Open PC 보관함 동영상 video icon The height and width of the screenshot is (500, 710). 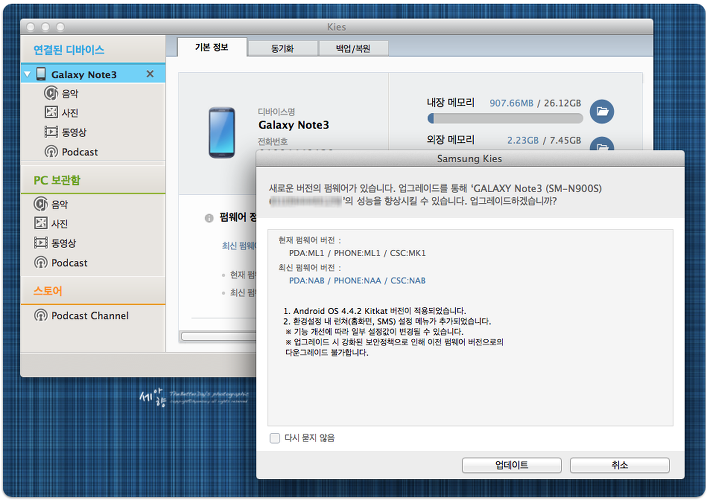[41, 243]
